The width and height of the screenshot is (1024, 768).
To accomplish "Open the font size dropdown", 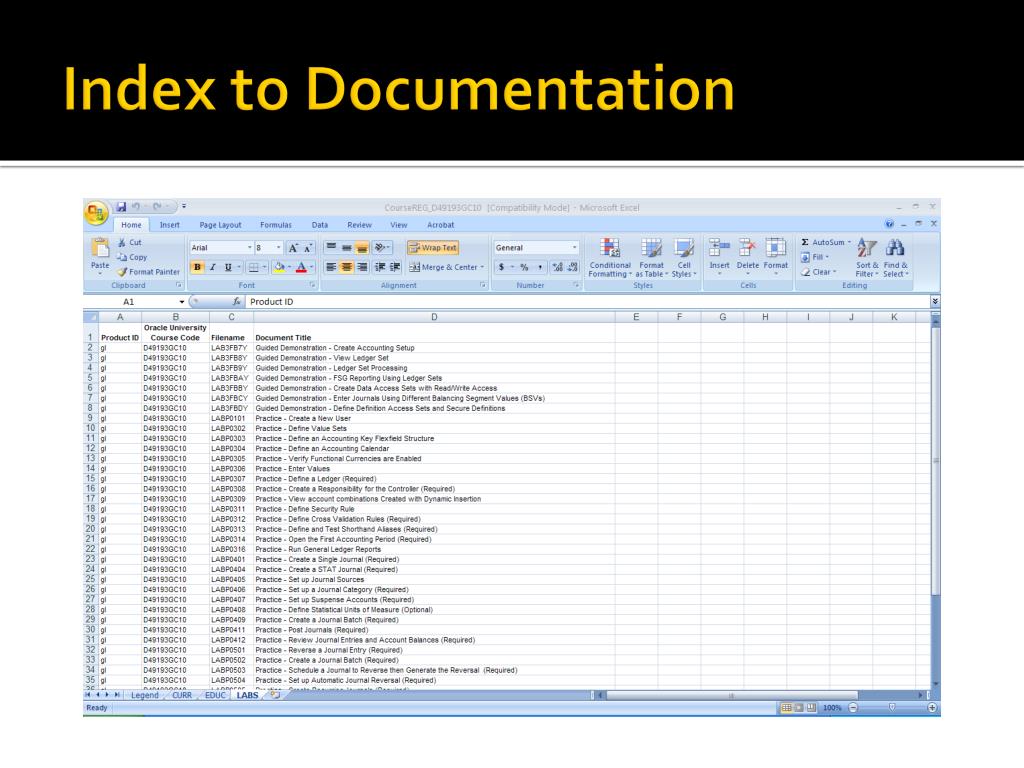I will click(x=279, y=248).
